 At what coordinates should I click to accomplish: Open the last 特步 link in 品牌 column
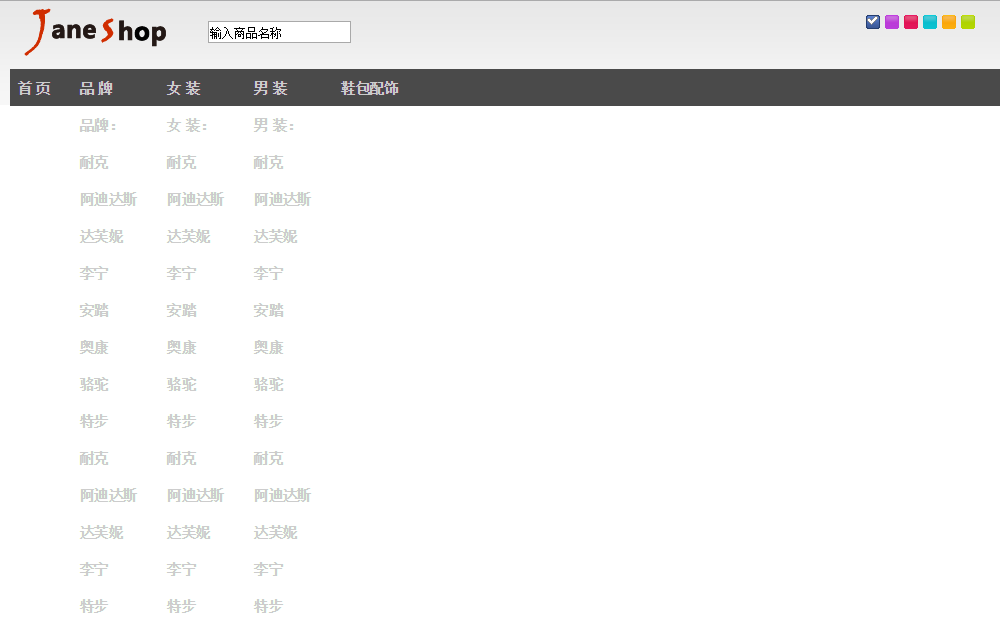tap(94, 607)
